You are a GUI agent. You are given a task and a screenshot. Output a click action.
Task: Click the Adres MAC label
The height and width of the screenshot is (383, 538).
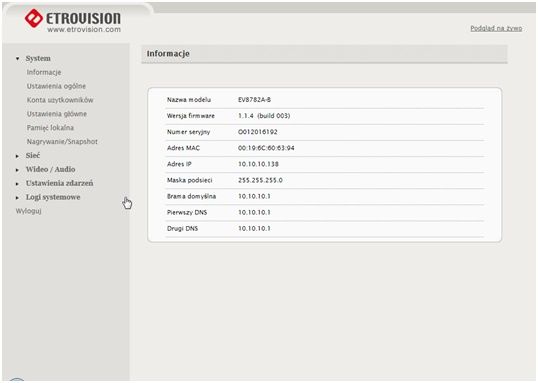[183, 148]
